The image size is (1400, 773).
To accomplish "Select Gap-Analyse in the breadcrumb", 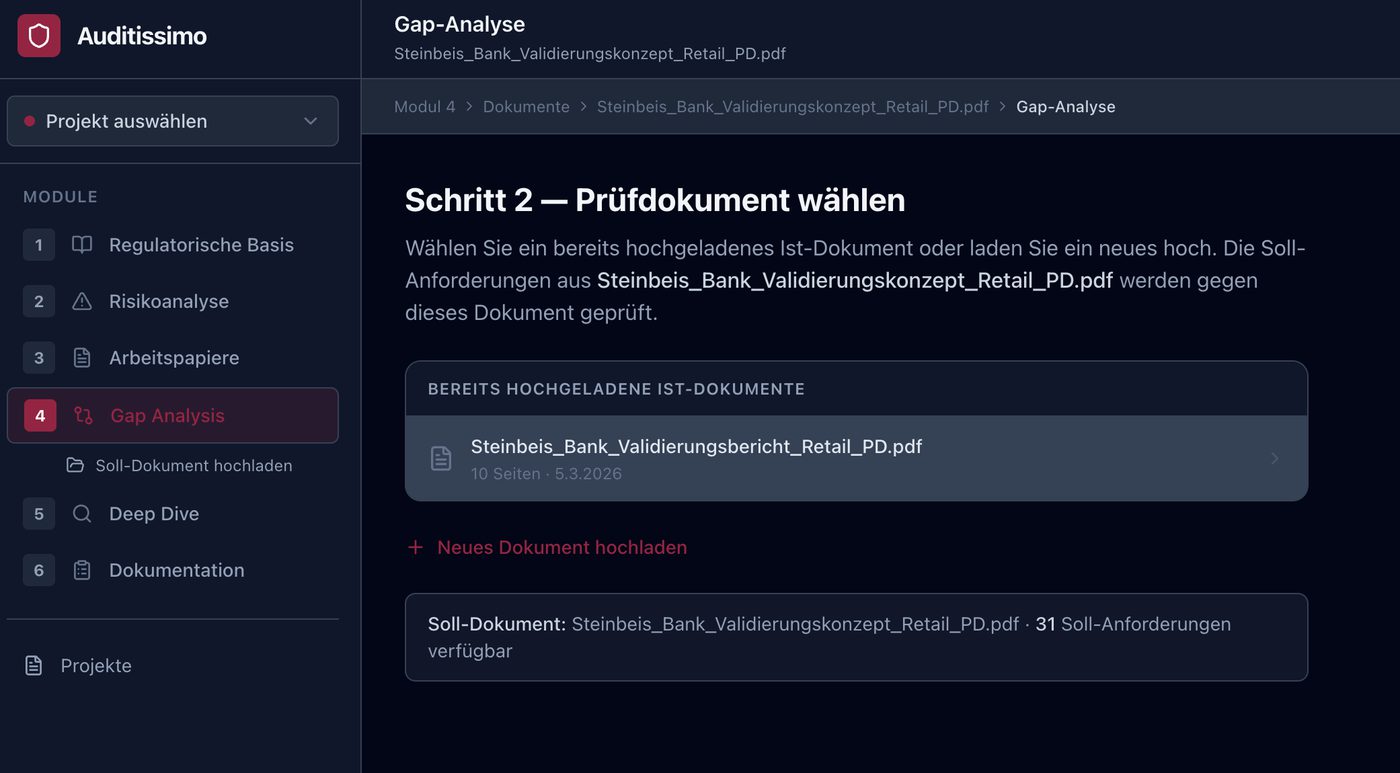I will click(x=1065, y=106).
